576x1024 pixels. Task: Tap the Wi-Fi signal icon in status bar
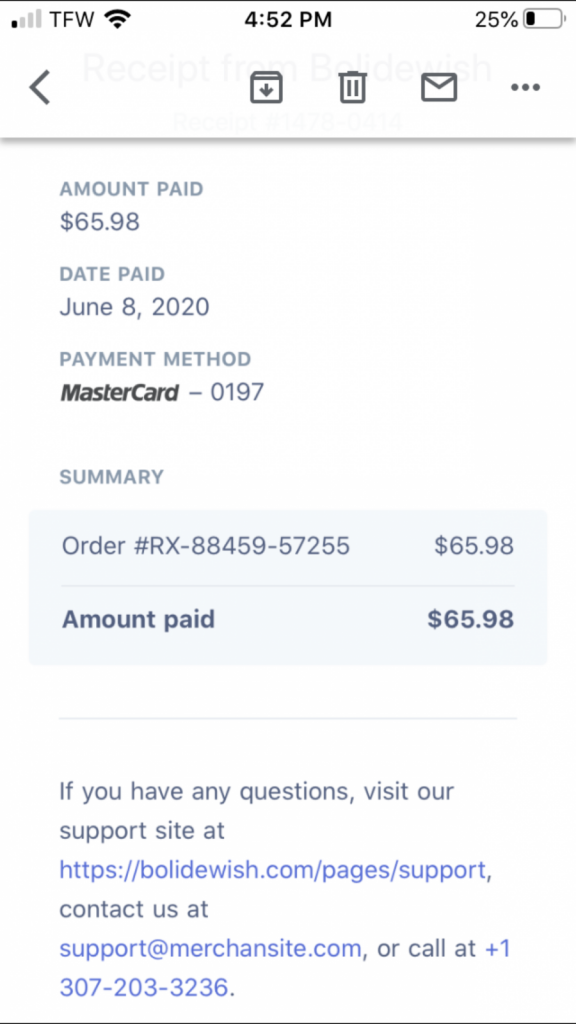pos(117,20)
